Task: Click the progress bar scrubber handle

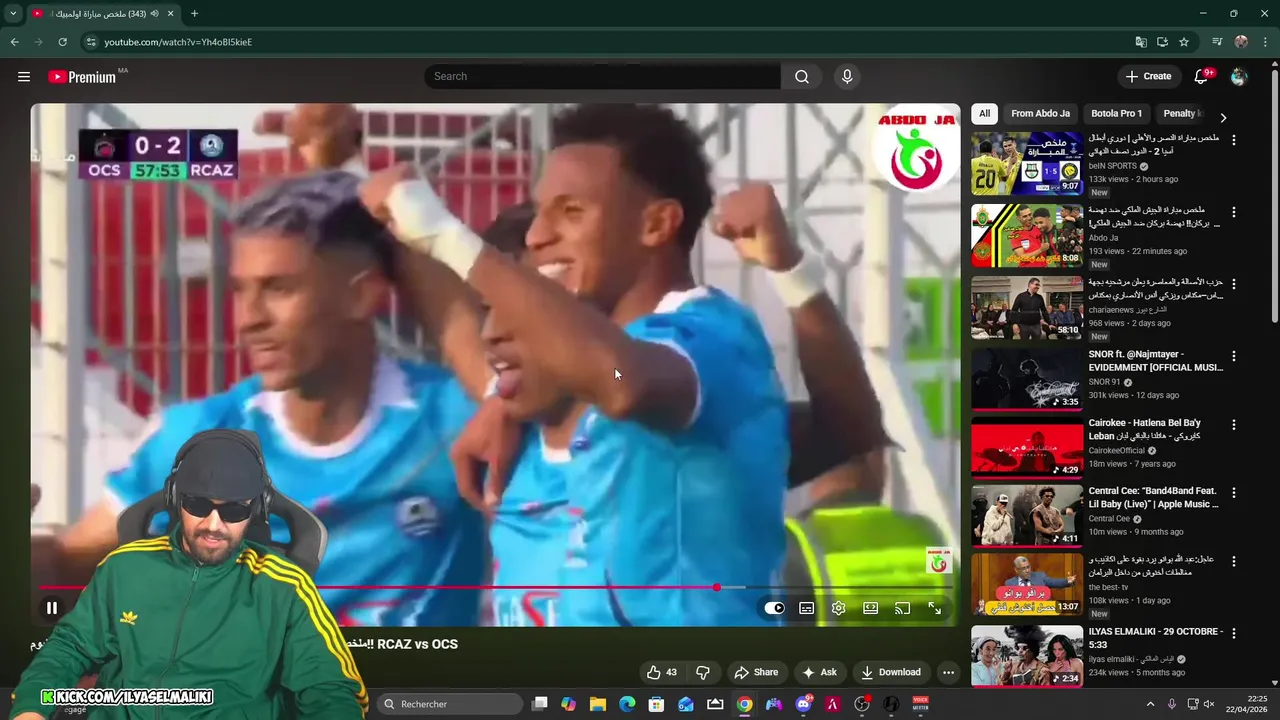Action: [716, 587]
